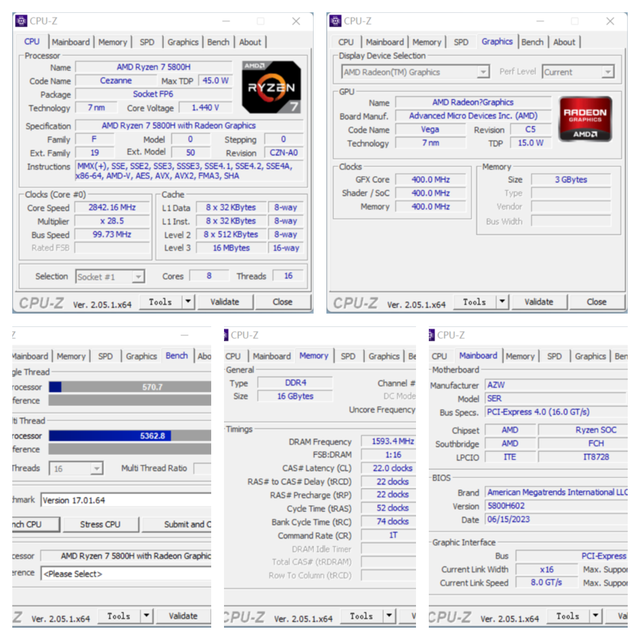Image resolution: width=640 pixels, height=640 pixels.
Task: Click the LPCIO model IT8728 value
Action: [x=583, y=457]
